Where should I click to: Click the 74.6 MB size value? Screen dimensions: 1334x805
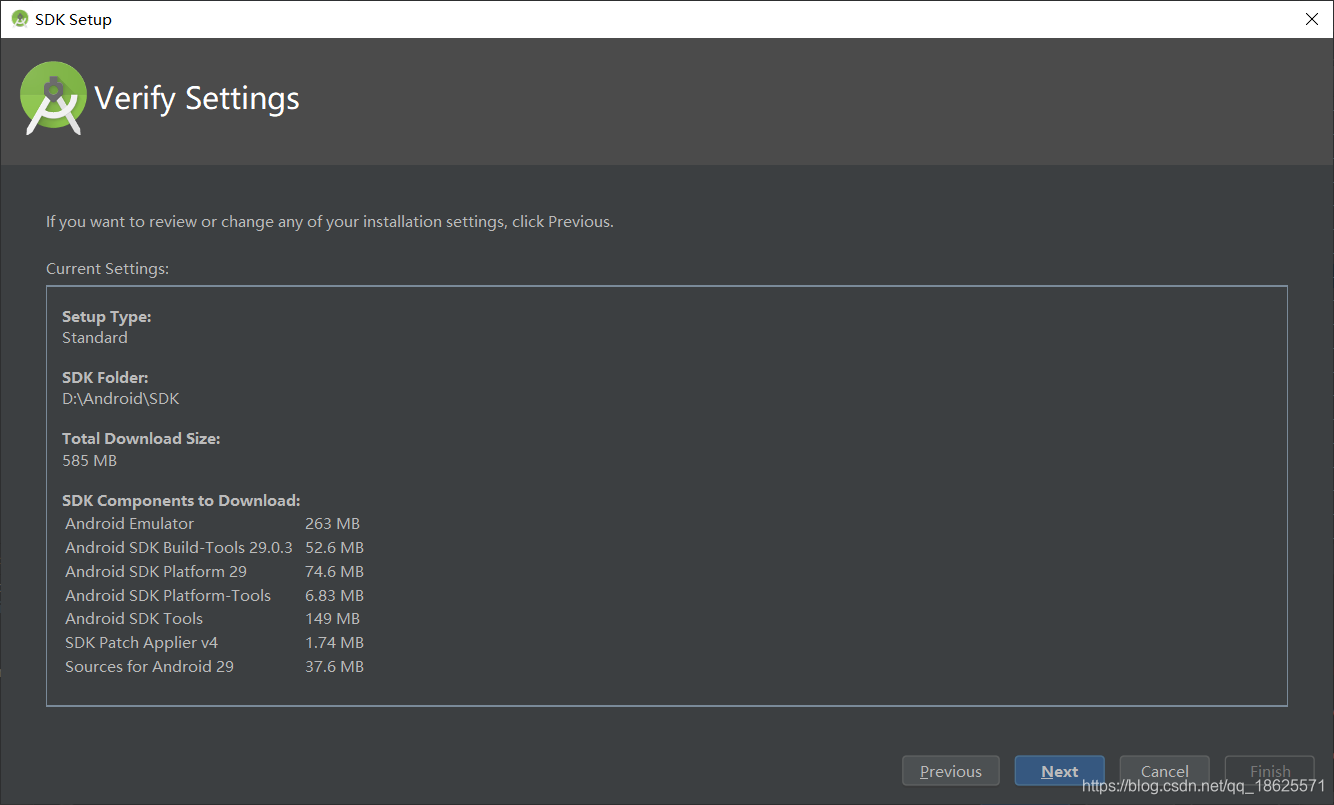coord(334,572)
